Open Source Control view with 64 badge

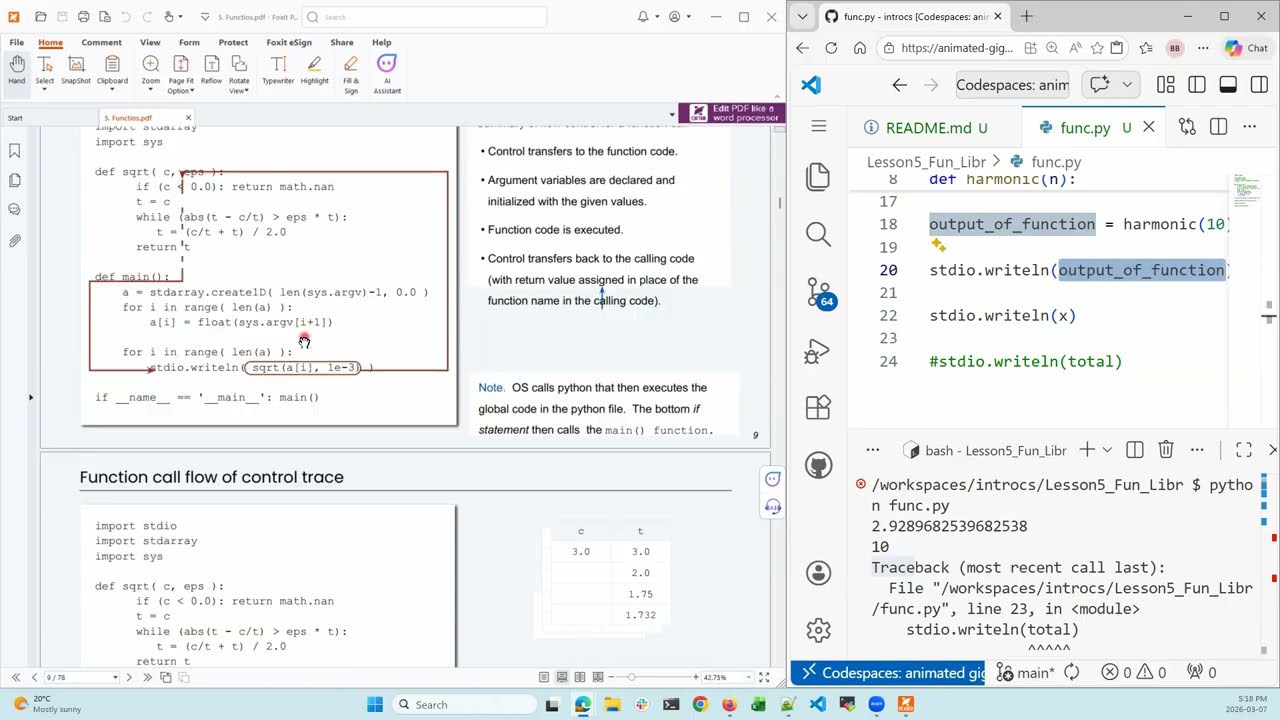pos(819,292)
